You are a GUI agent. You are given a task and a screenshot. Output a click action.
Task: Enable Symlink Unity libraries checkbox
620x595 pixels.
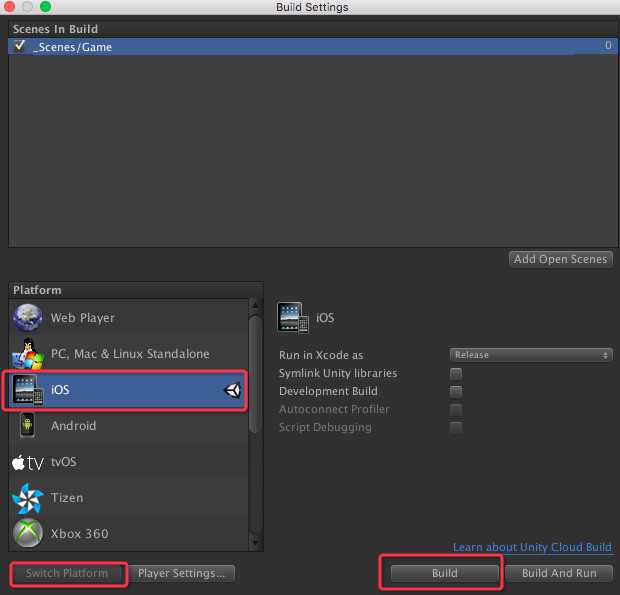point(456,373)
